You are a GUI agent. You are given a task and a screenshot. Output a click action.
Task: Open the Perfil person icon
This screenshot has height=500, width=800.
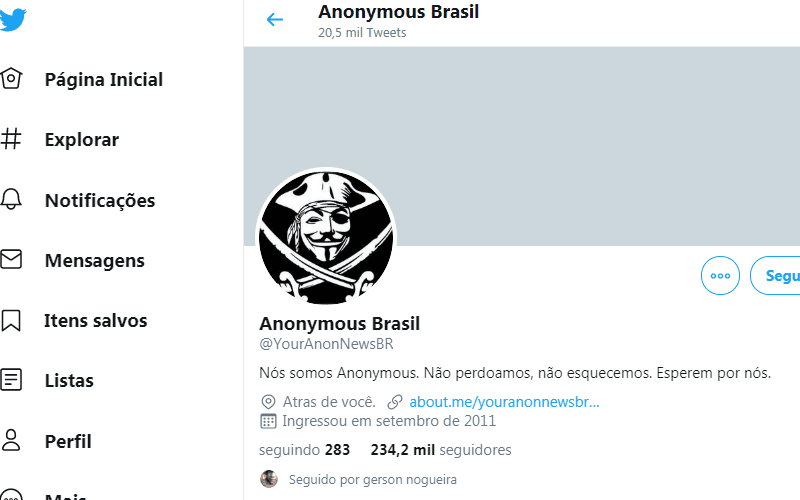11,440
